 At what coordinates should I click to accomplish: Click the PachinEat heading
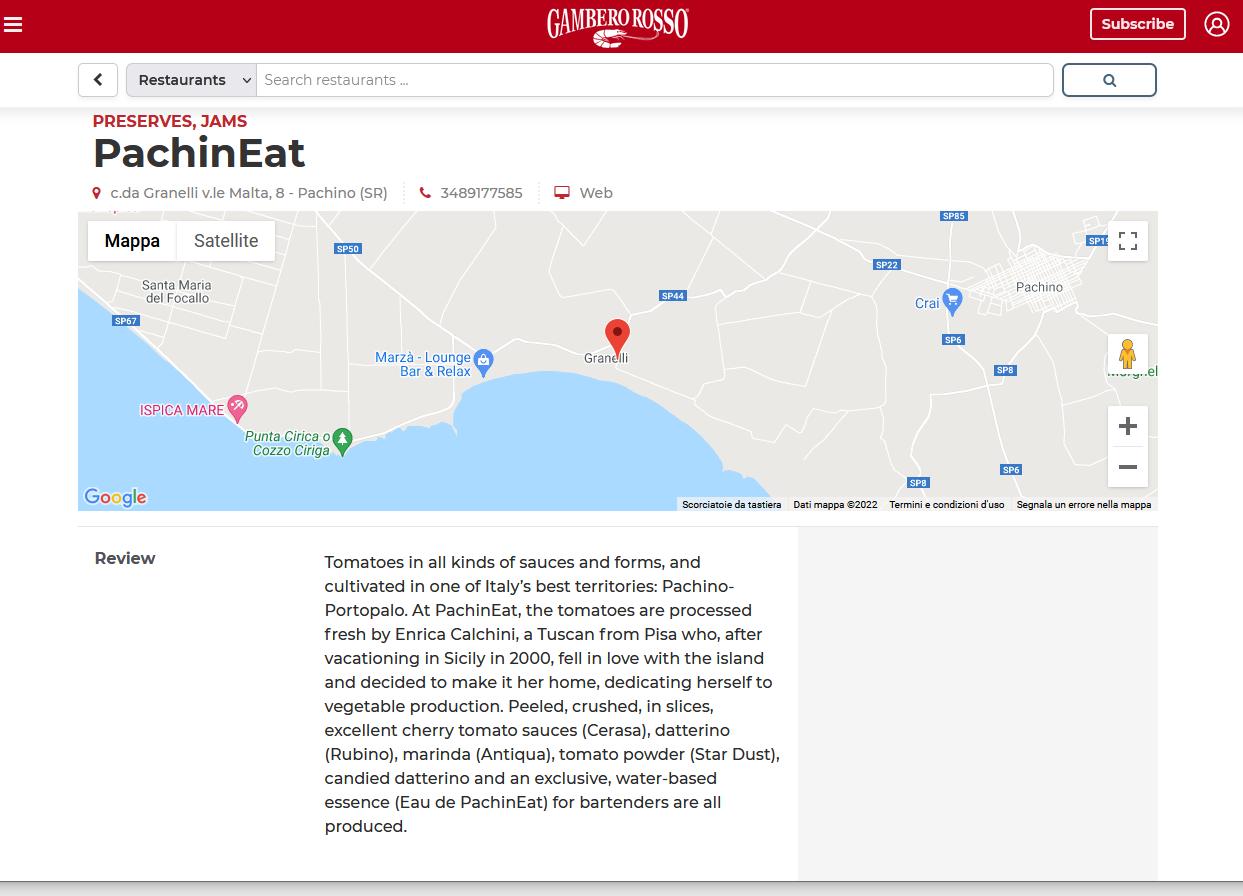[x=199, y=153]
